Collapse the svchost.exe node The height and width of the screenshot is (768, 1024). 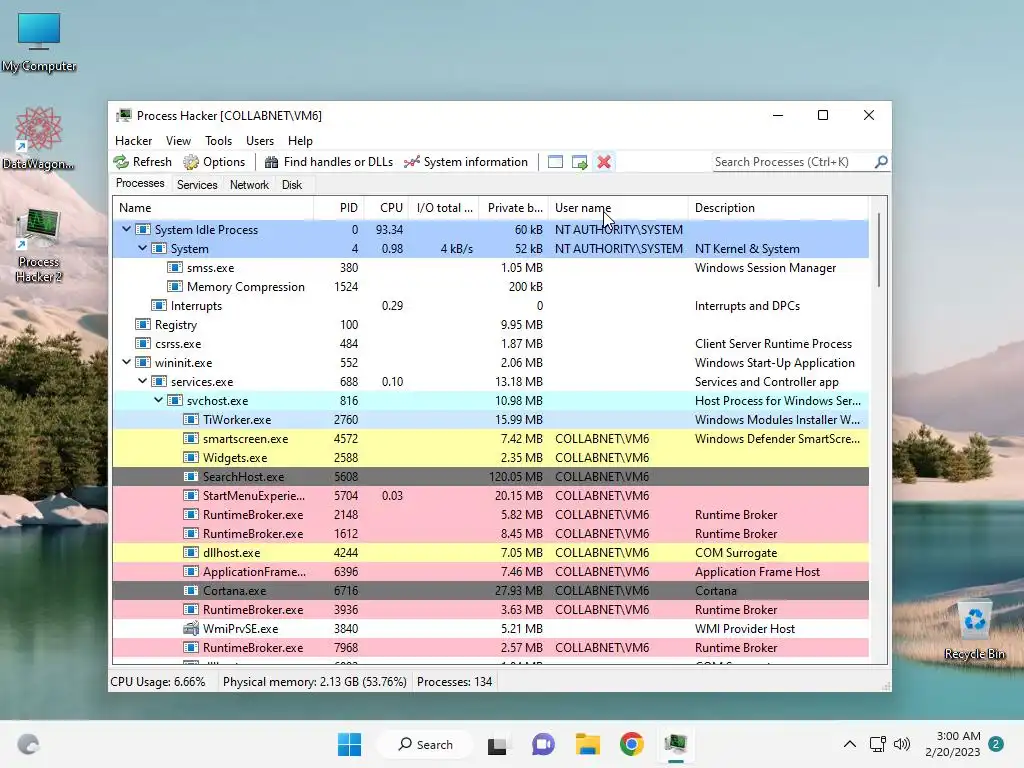pos(159,400)
